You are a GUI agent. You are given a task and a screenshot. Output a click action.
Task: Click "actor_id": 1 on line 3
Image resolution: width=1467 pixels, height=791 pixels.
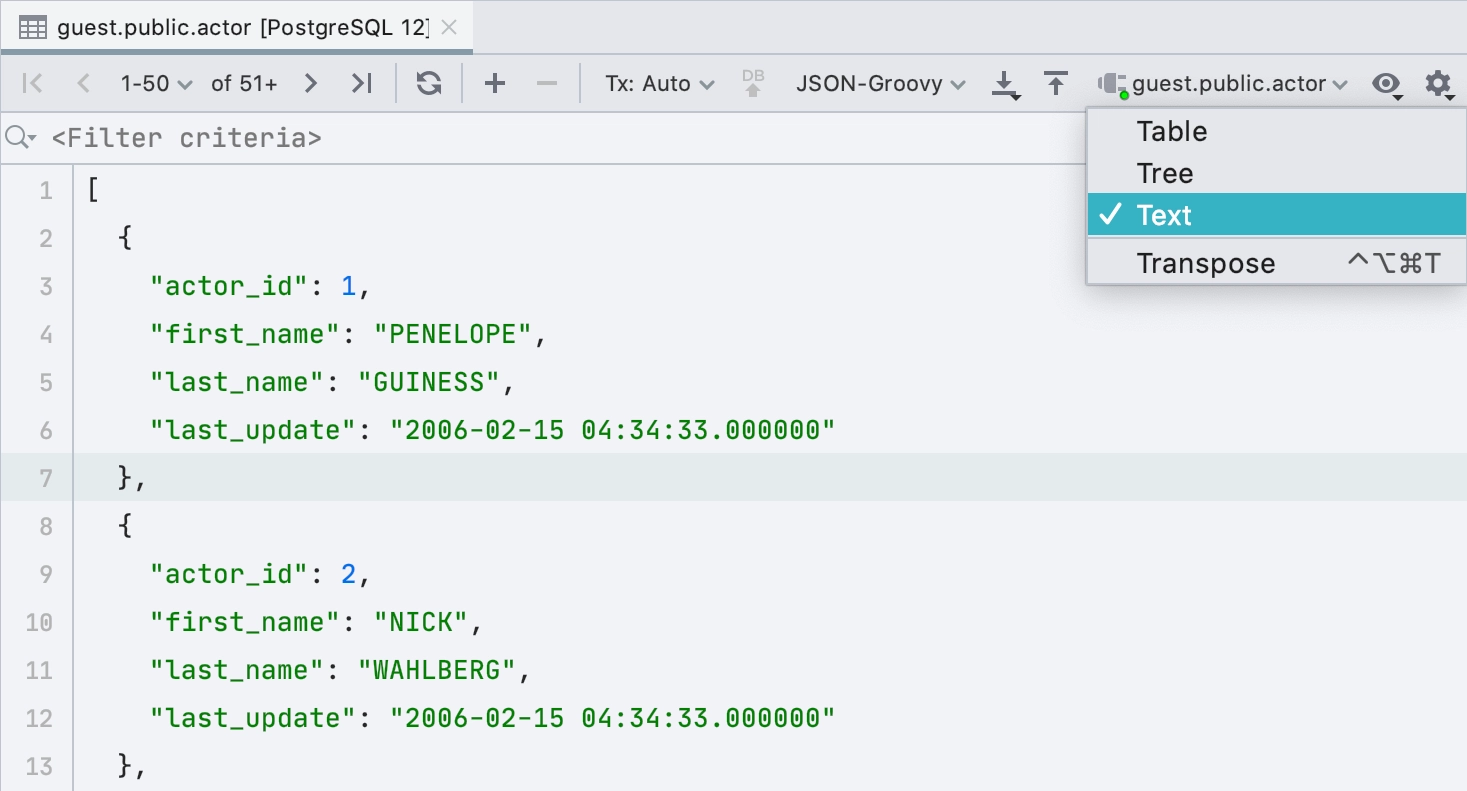260,286
